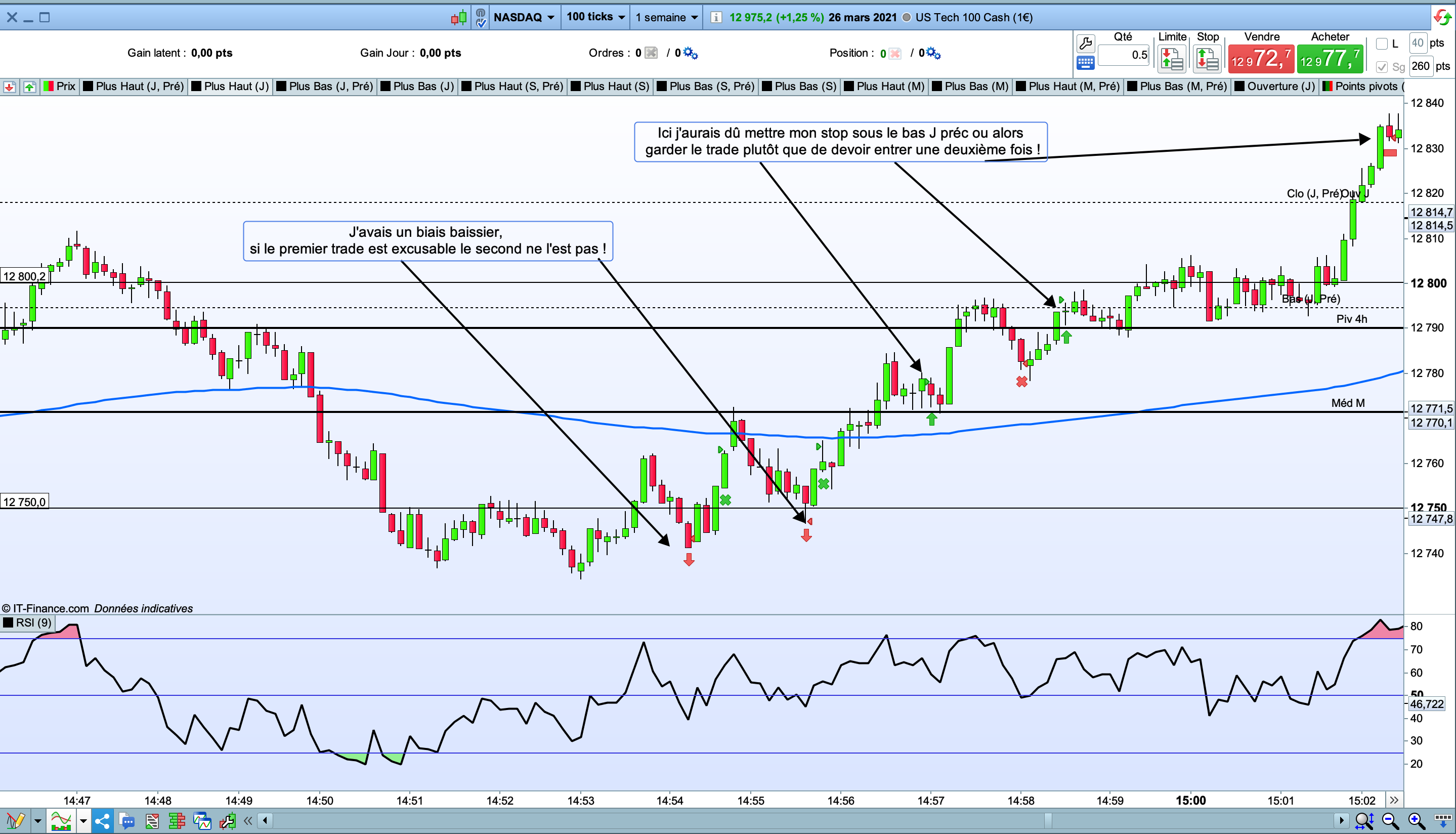Toggle the Prix color legend item
The height and width of the screenshot is (834, 1456).
point(60,87)
